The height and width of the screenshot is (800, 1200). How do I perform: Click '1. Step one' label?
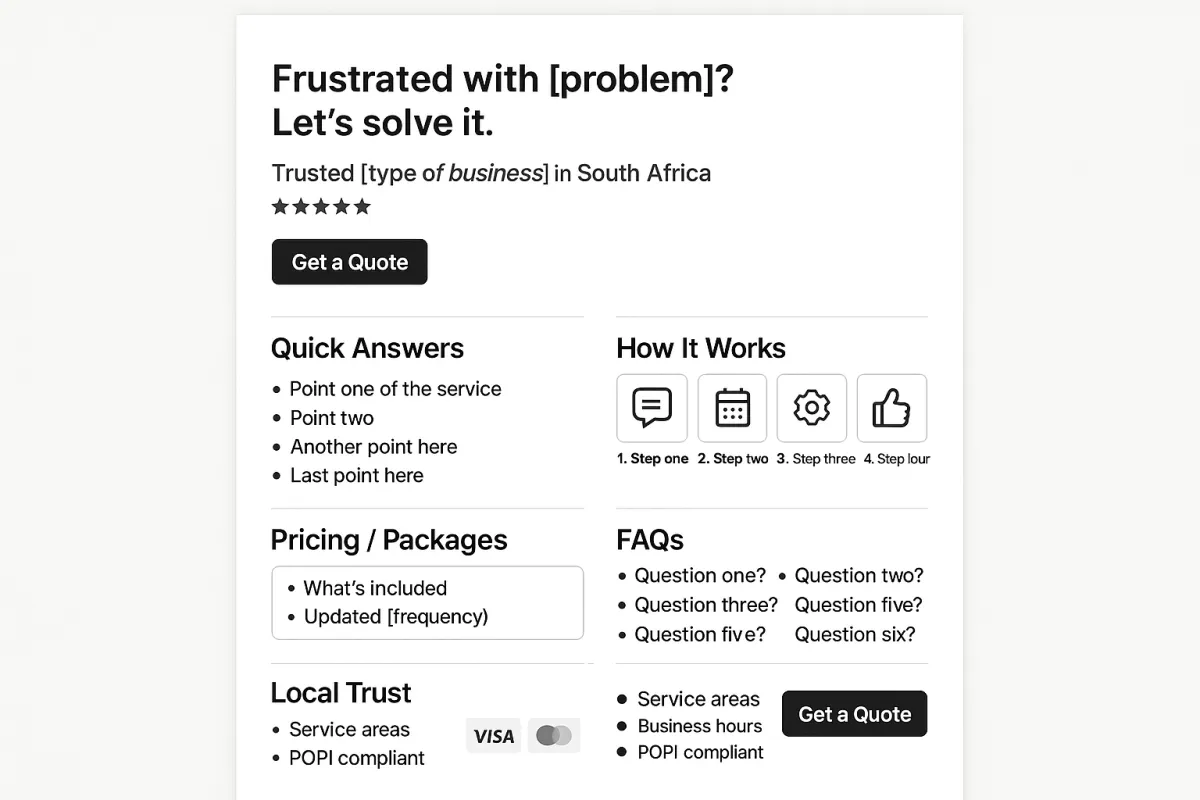pos(652,459)
